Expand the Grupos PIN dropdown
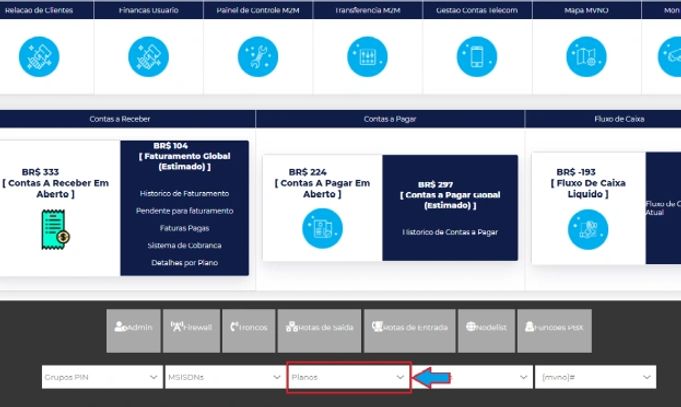Viewport: 681px width, 407px height. coord(102,377)
